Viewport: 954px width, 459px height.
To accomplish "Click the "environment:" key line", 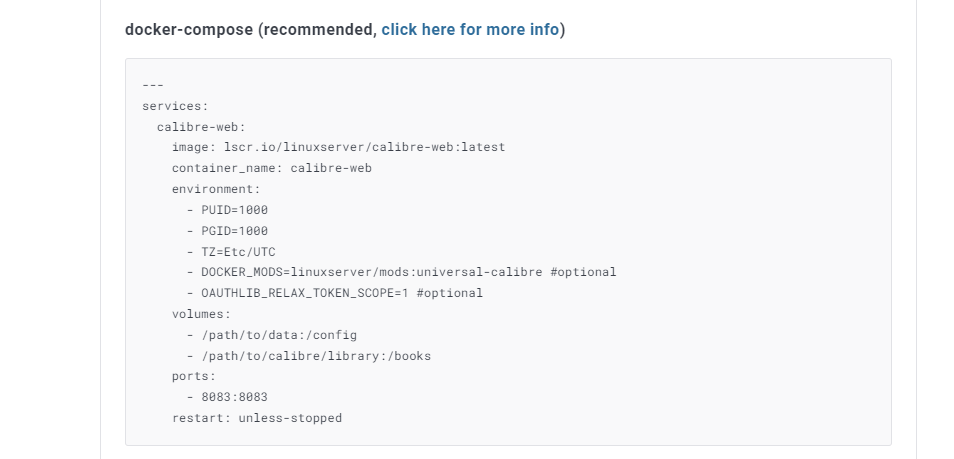I will pos(215,189).
